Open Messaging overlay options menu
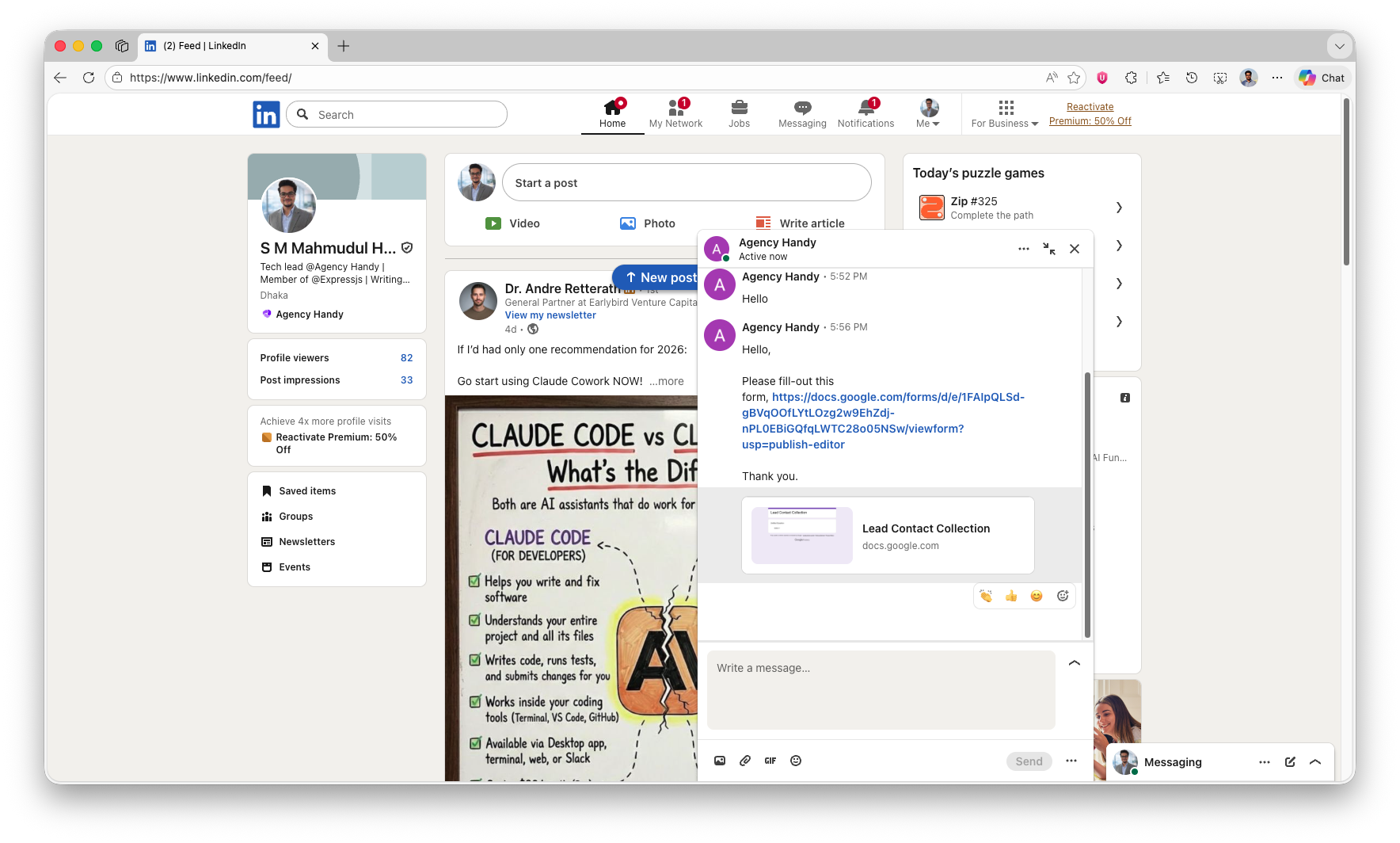The height and width of the screenshot is (843, 1400). click(1265, 762)
